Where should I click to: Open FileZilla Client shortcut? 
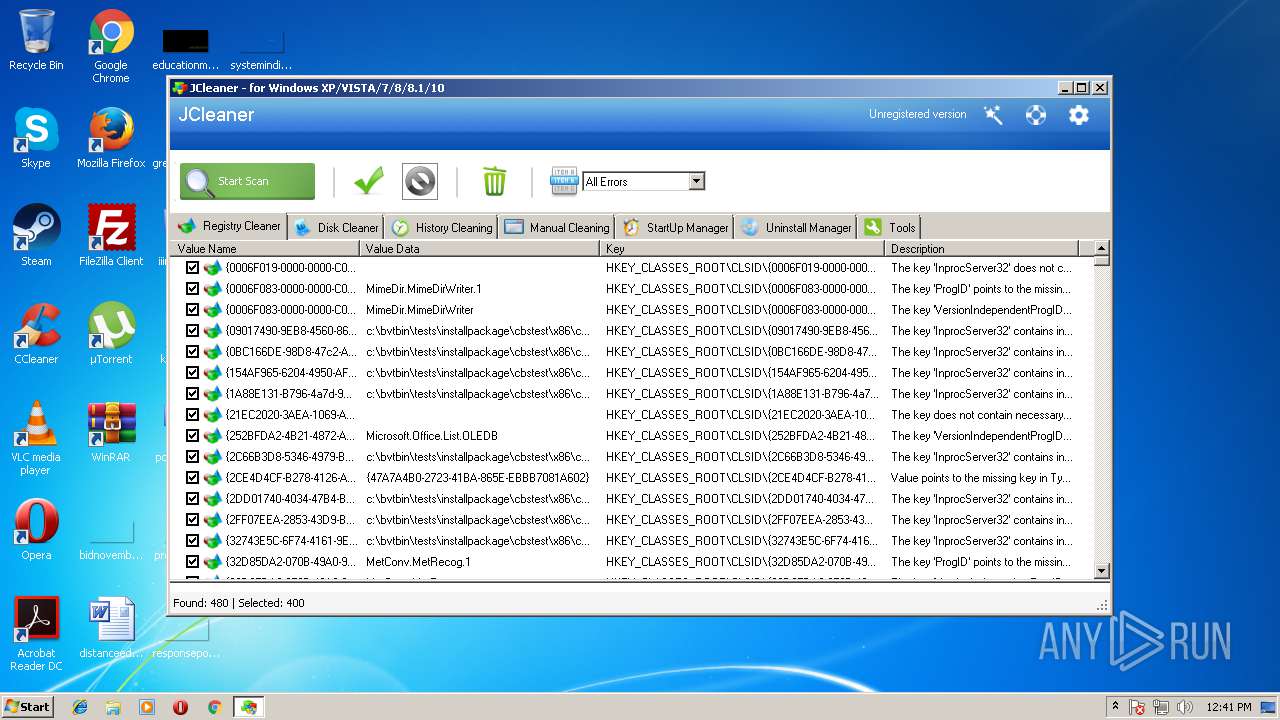(x=111, y=236)
